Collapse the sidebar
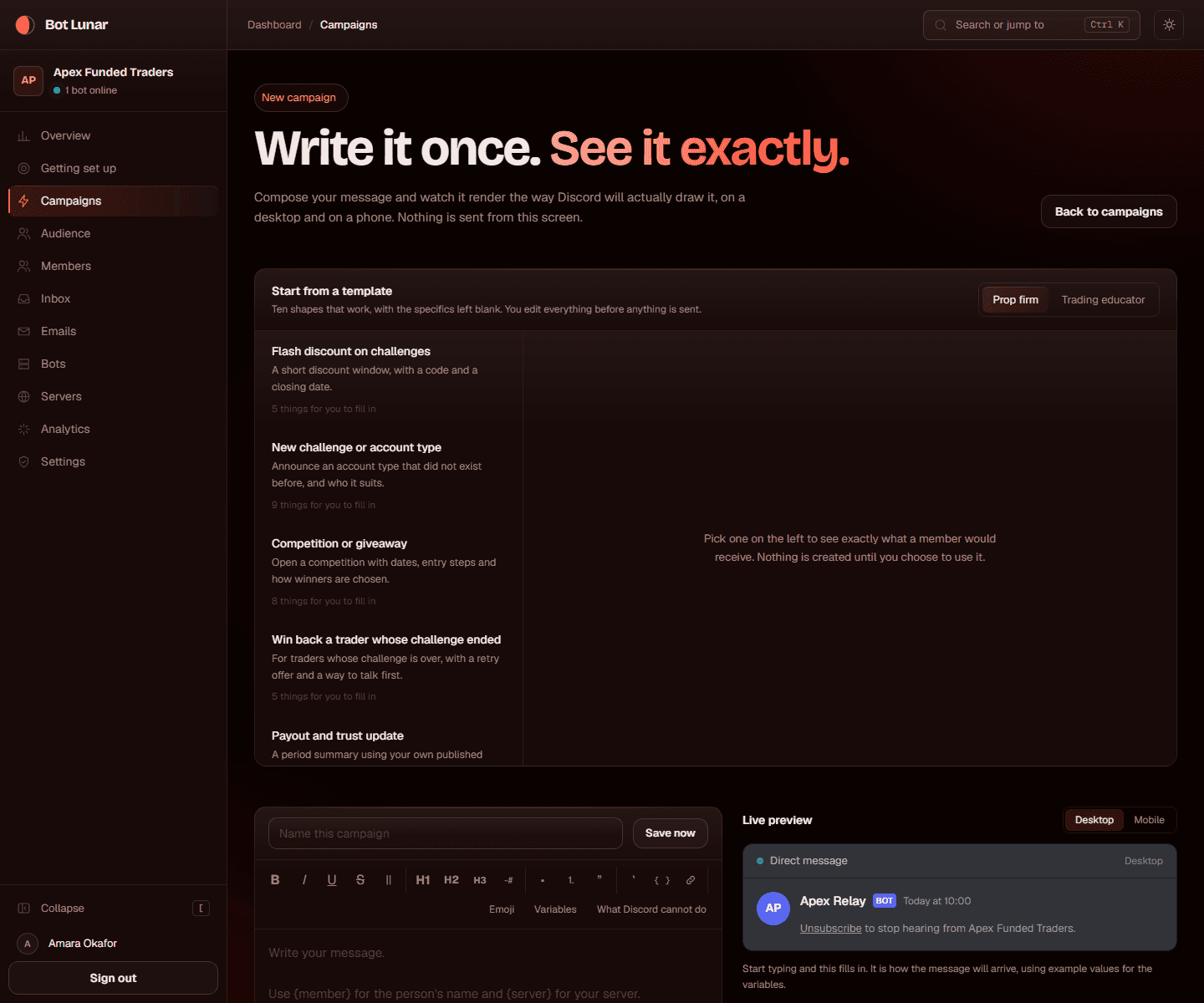Screen dimensions: 1204x1003 [113, 909]
